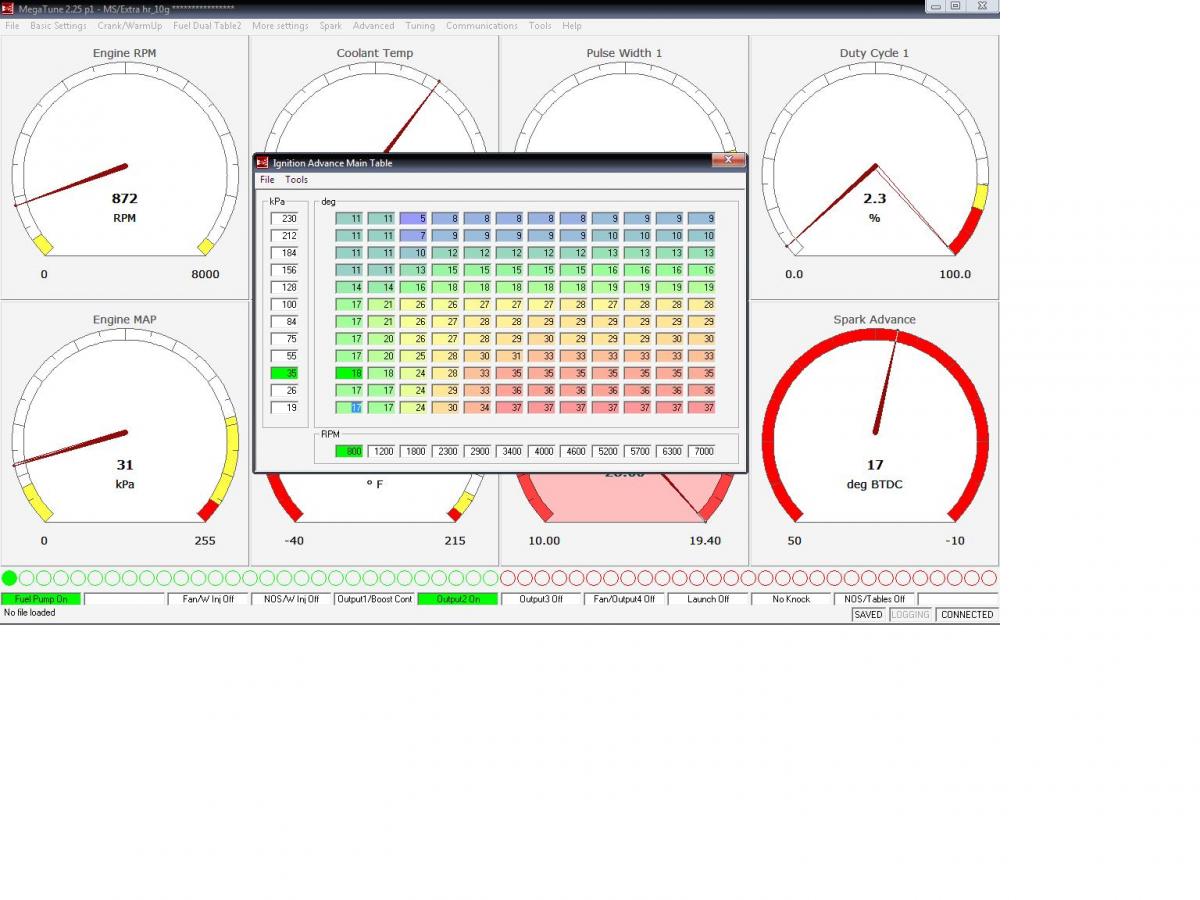Open the Tuning menu

(420, 26)
